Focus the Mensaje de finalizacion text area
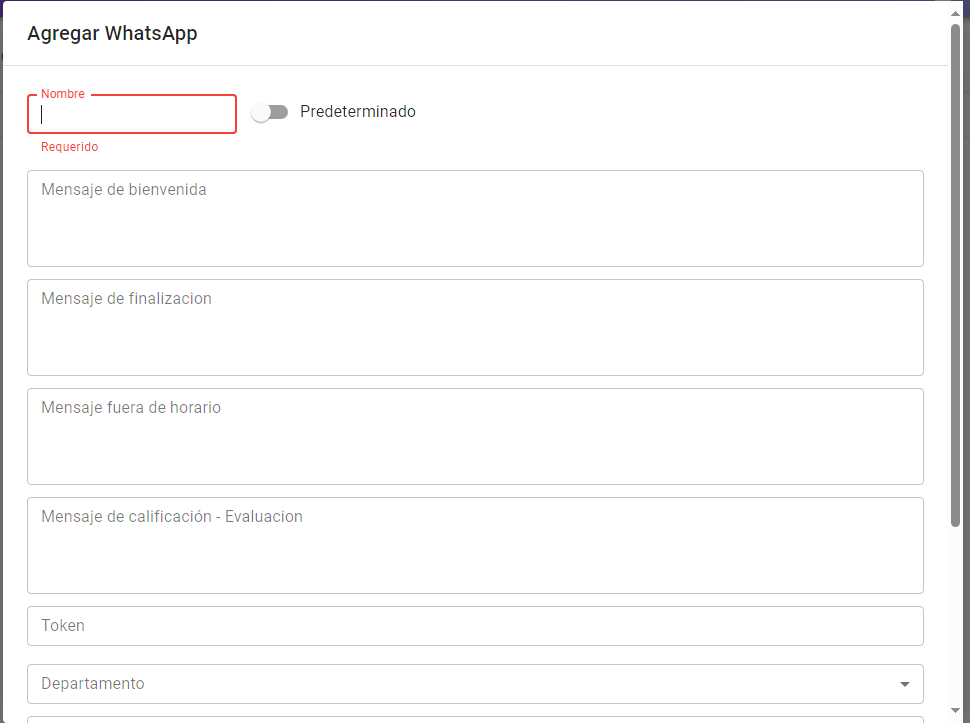The width and height of the screenshot is (970, 723). tap(475, 327)
